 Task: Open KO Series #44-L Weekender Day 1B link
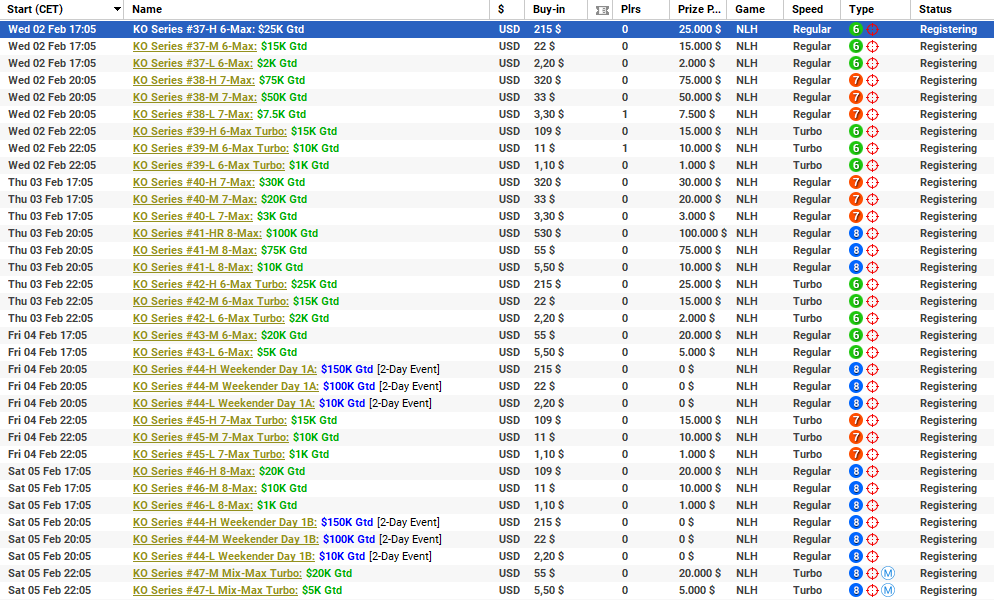tap(224, 556)
